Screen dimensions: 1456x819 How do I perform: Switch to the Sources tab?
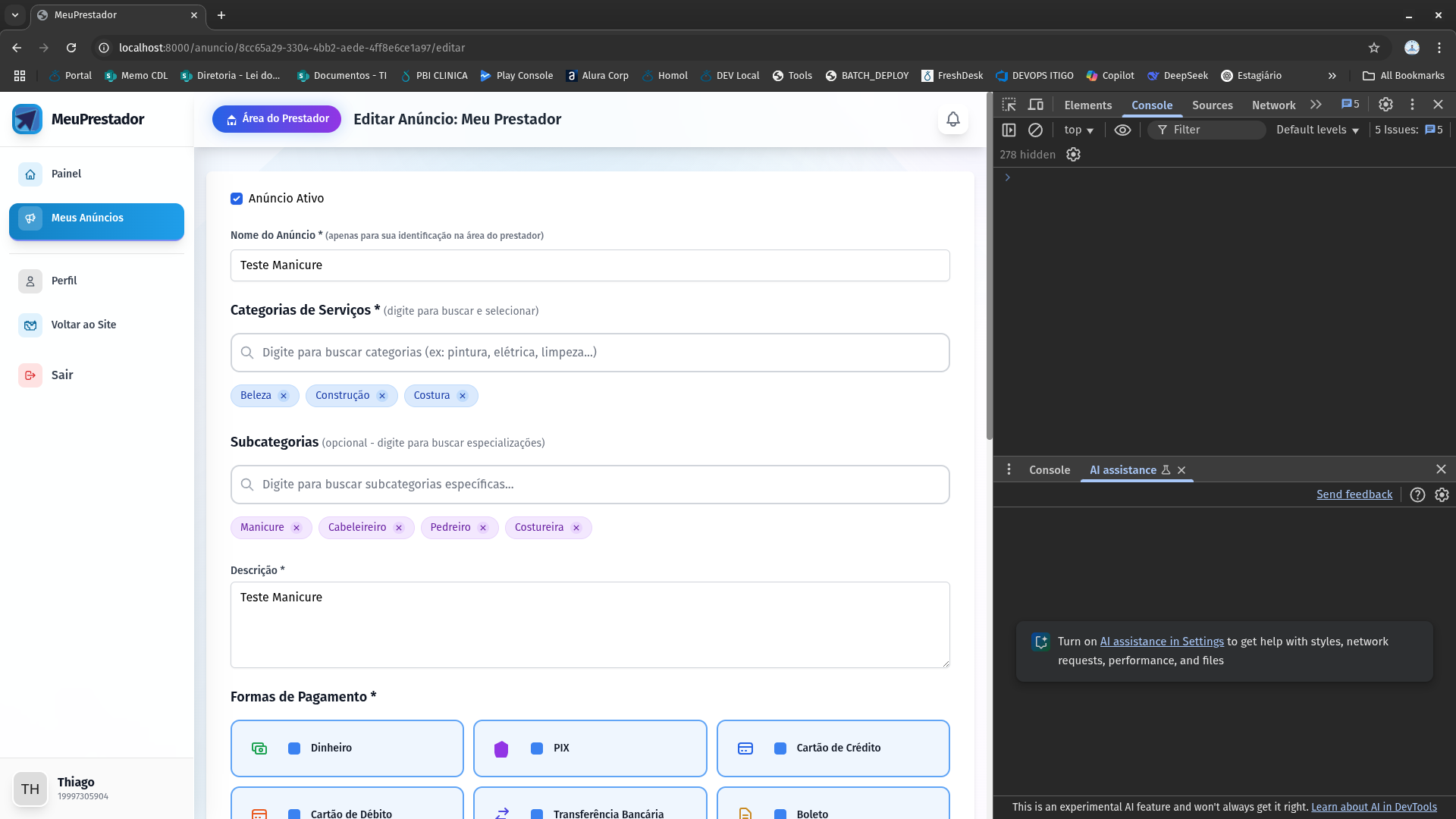(x=1212, y=105)
